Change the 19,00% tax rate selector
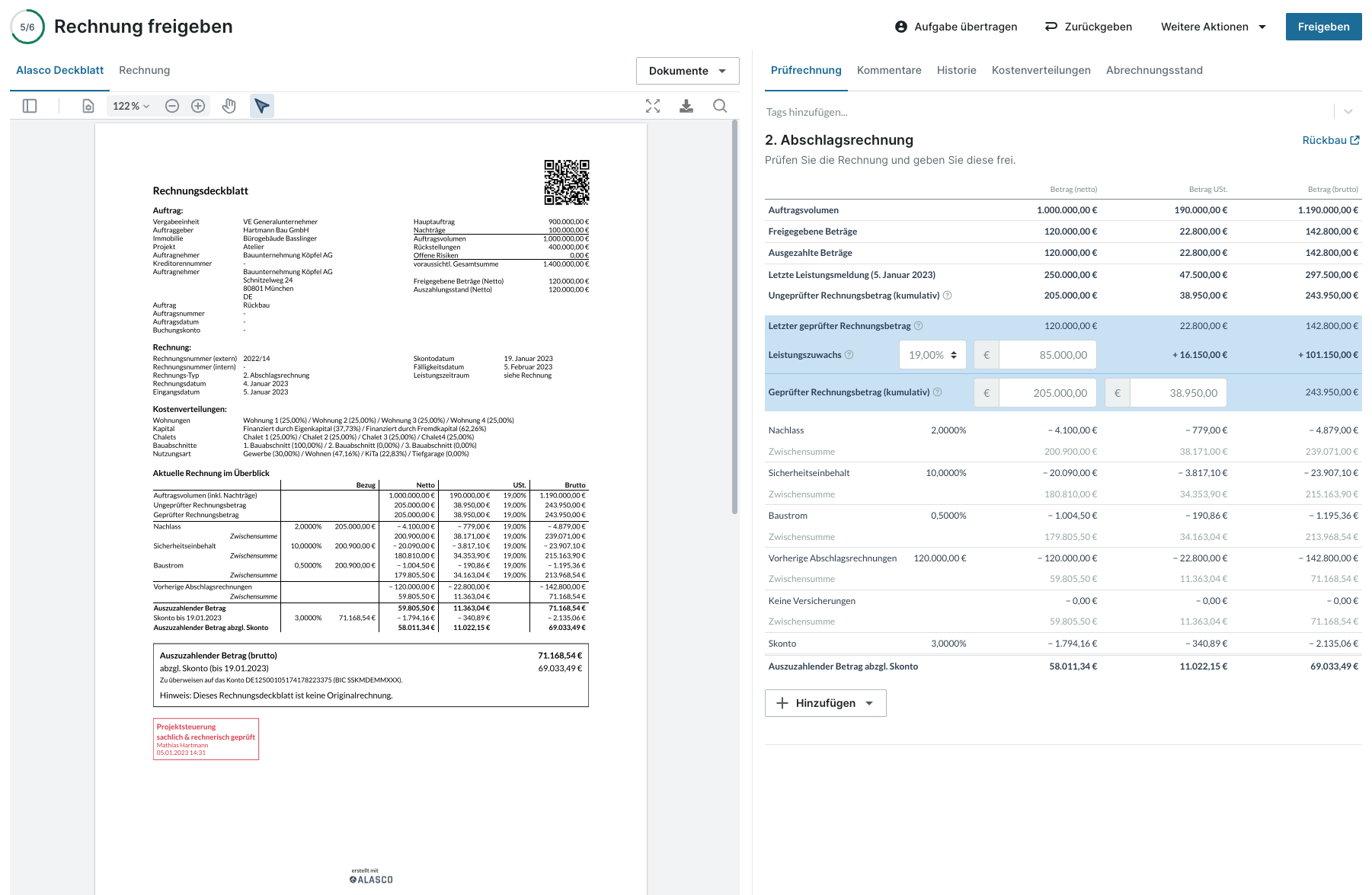Screen dimensions: 1372x895 coord(932,355)
